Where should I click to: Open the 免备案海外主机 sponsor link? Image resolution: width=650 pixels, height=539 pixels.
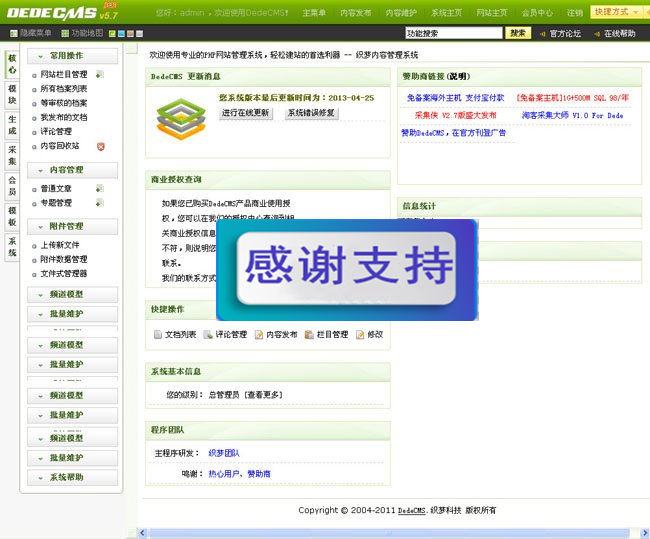pyautogui.click(x=456, y=98)
